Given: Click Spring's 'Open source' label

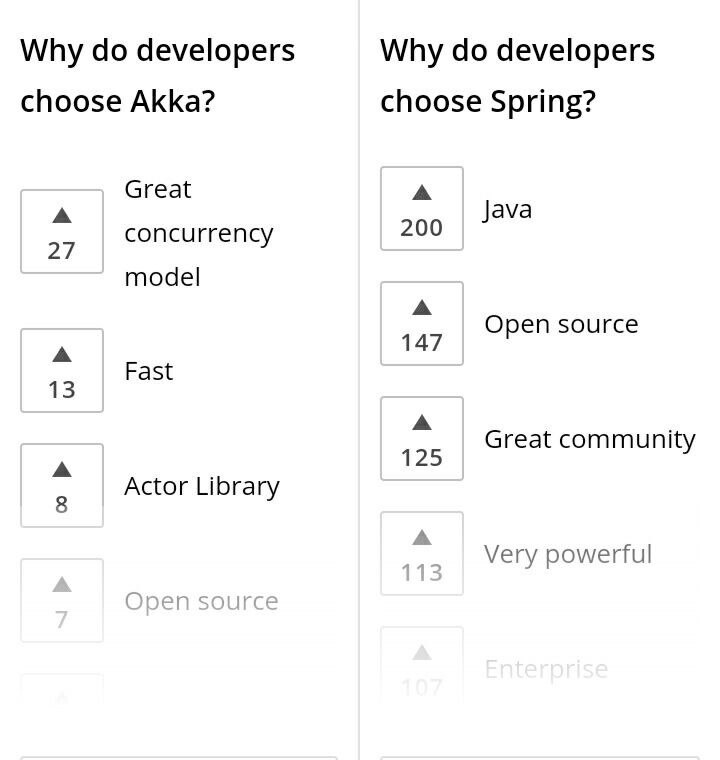Looking at the screenshot, I should pos(561,324).
